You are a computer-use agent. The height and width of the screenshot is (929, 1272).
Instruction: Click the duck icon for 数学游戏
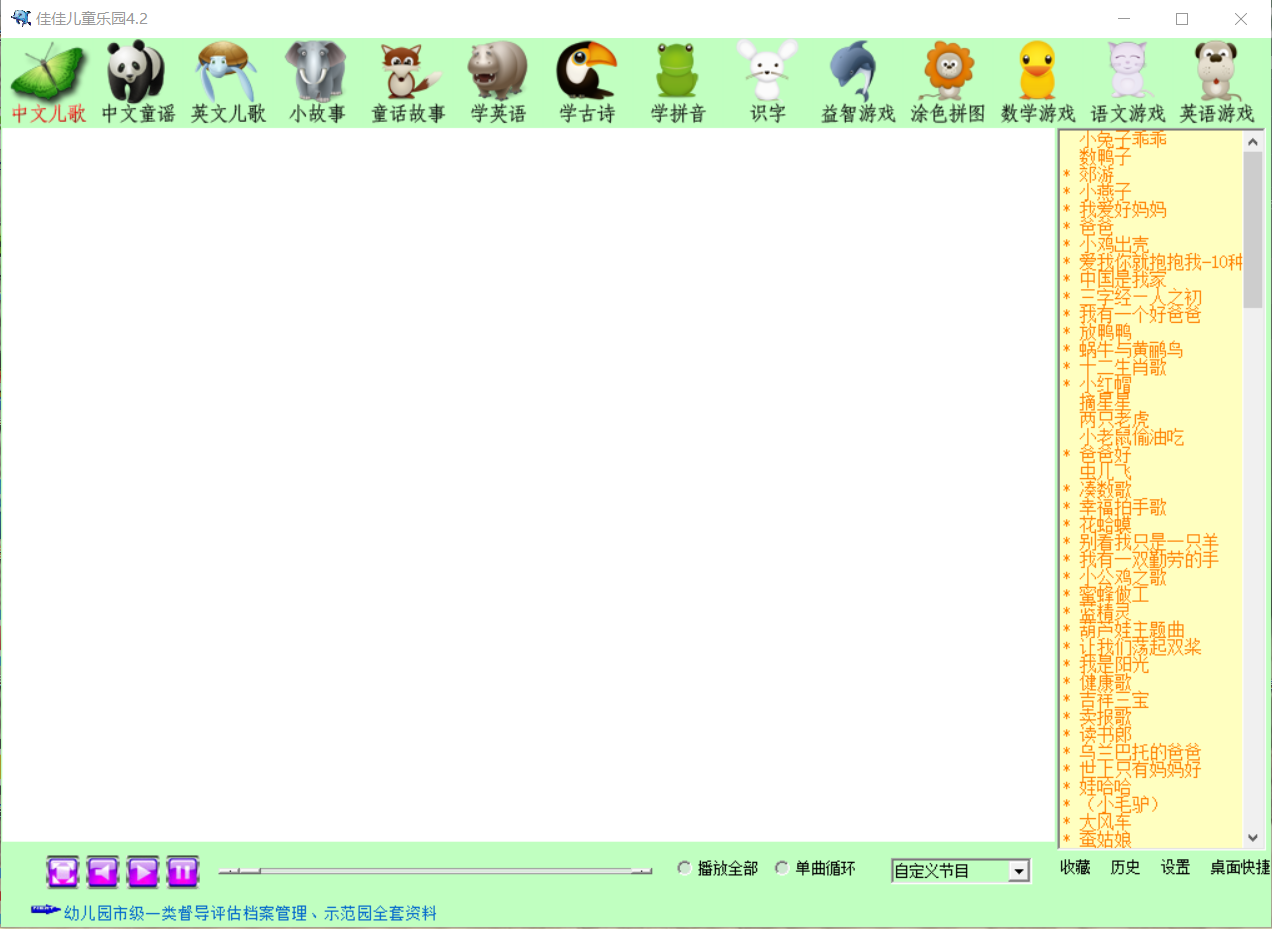pos(1036,70)
